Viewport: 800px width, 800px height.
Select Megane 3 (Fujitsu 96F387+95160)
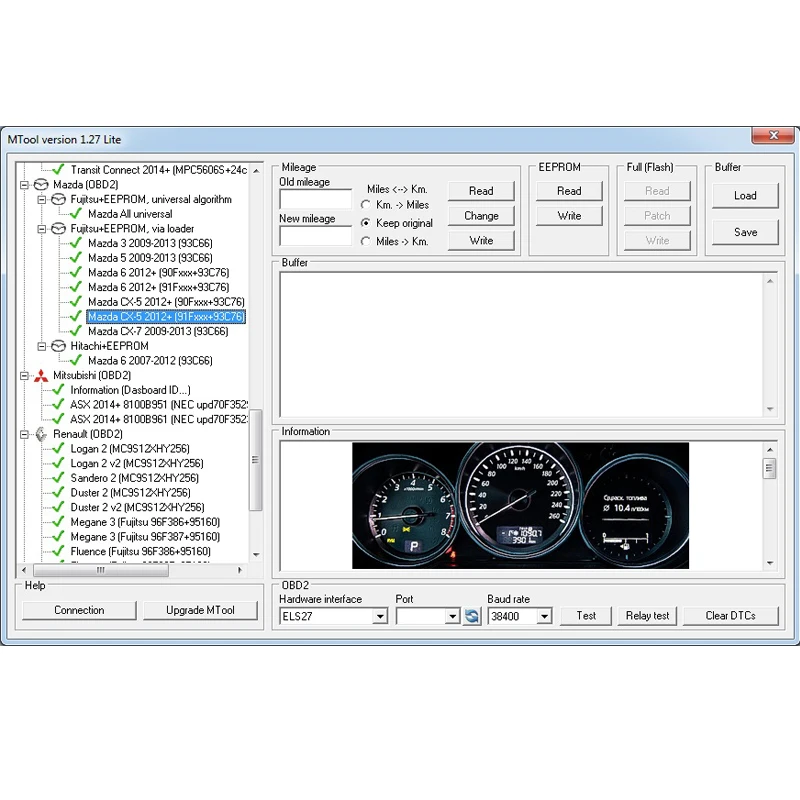tap(145, 537)
